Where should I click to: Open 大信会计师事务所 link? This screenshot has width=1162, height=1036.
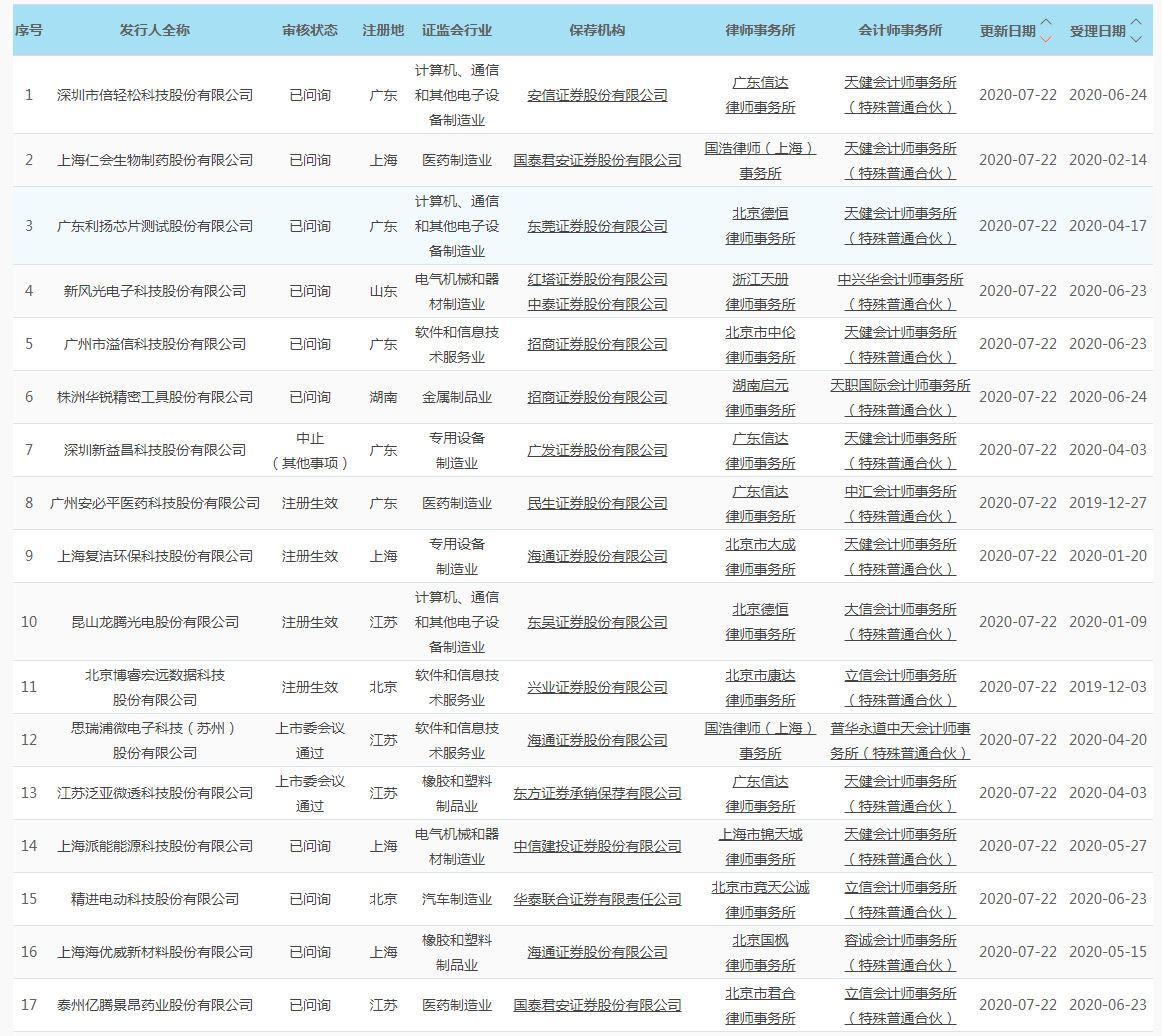click(900, 622)
